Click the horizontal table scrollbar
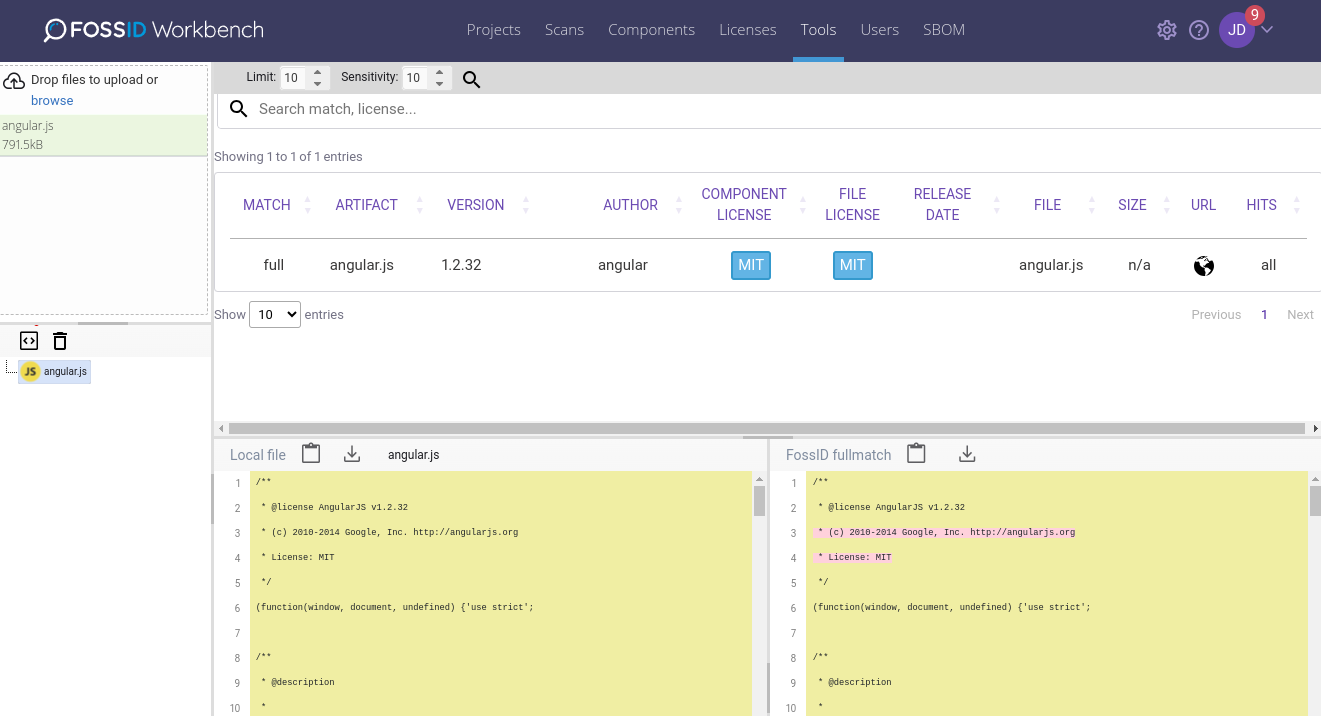Image resolution: width=1321 pixels, height=716 pixels. (x=766, y=428)
